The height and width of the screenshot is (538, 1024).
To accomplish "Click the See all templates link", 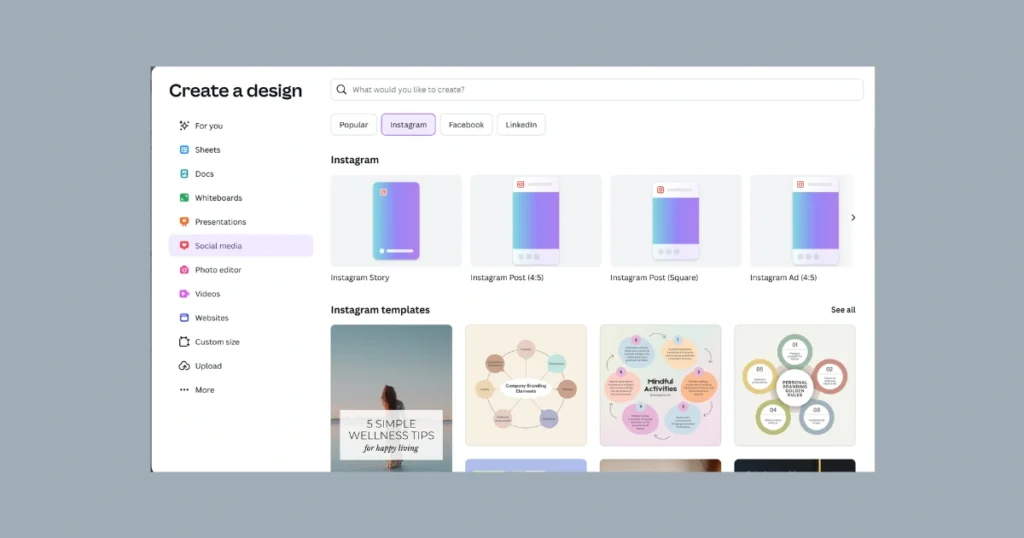I will point(843,310).
